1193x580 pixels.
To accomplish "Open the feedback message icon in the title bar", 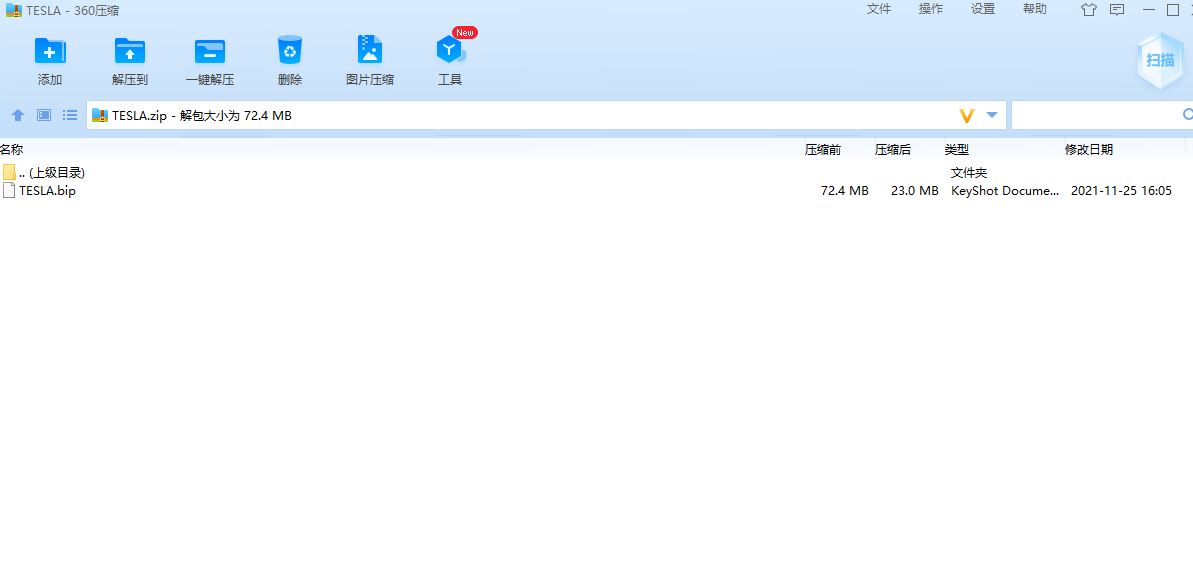I will click(x=1117, y=10).
